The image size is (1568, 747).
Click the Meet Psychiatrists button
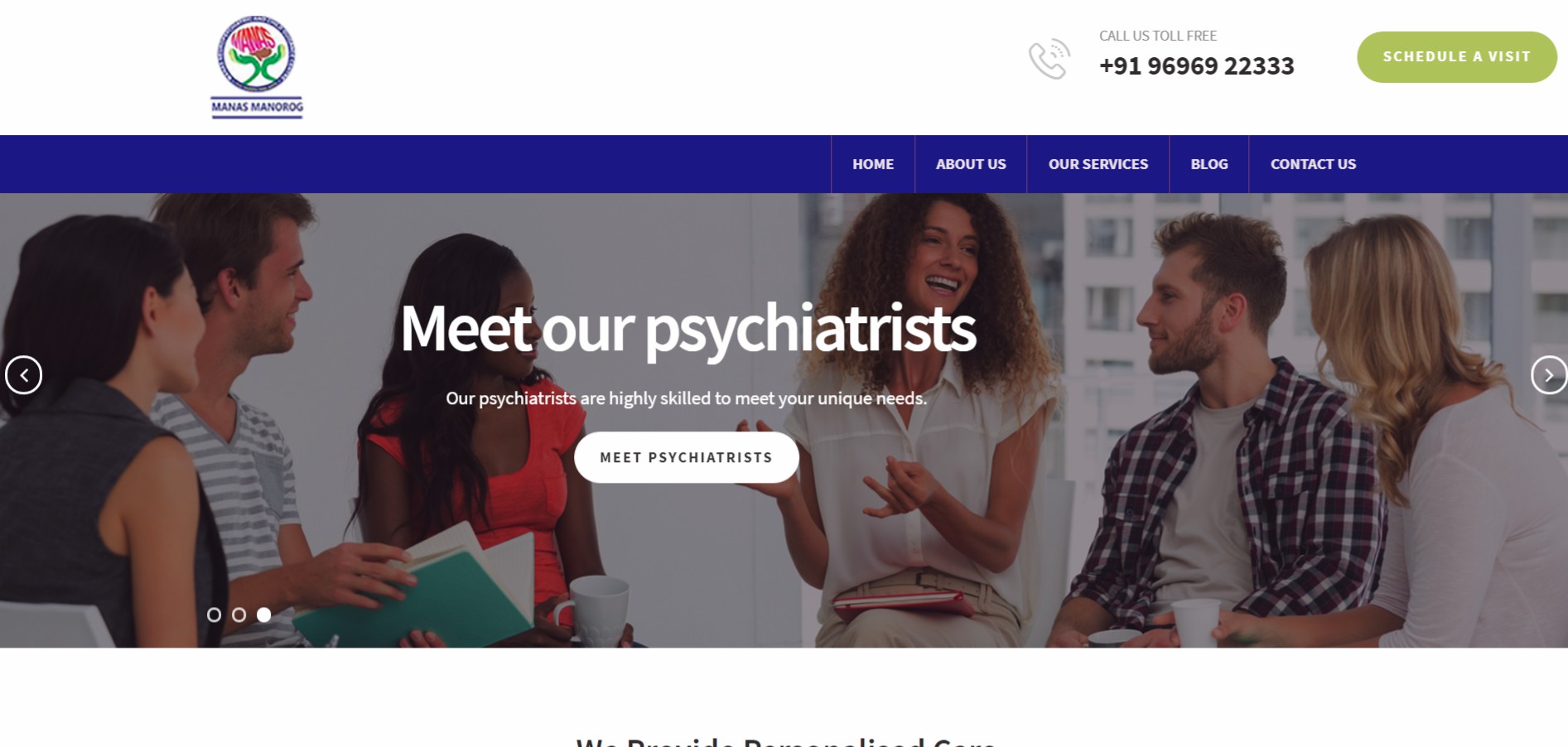[687, 457]
